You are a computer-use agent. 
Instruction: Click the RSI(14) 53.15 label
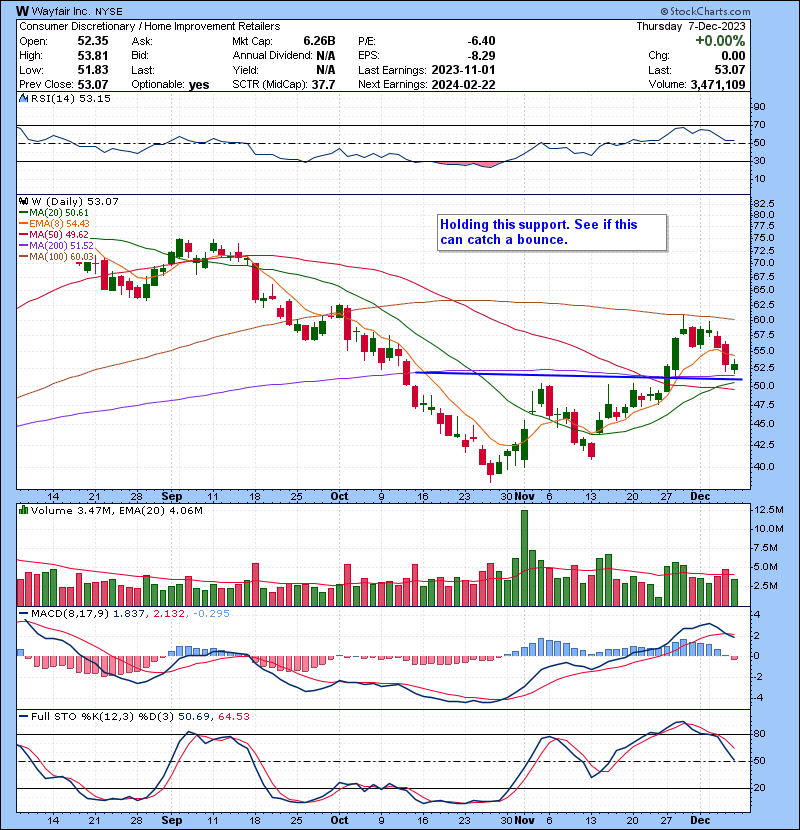click(70, 98)
